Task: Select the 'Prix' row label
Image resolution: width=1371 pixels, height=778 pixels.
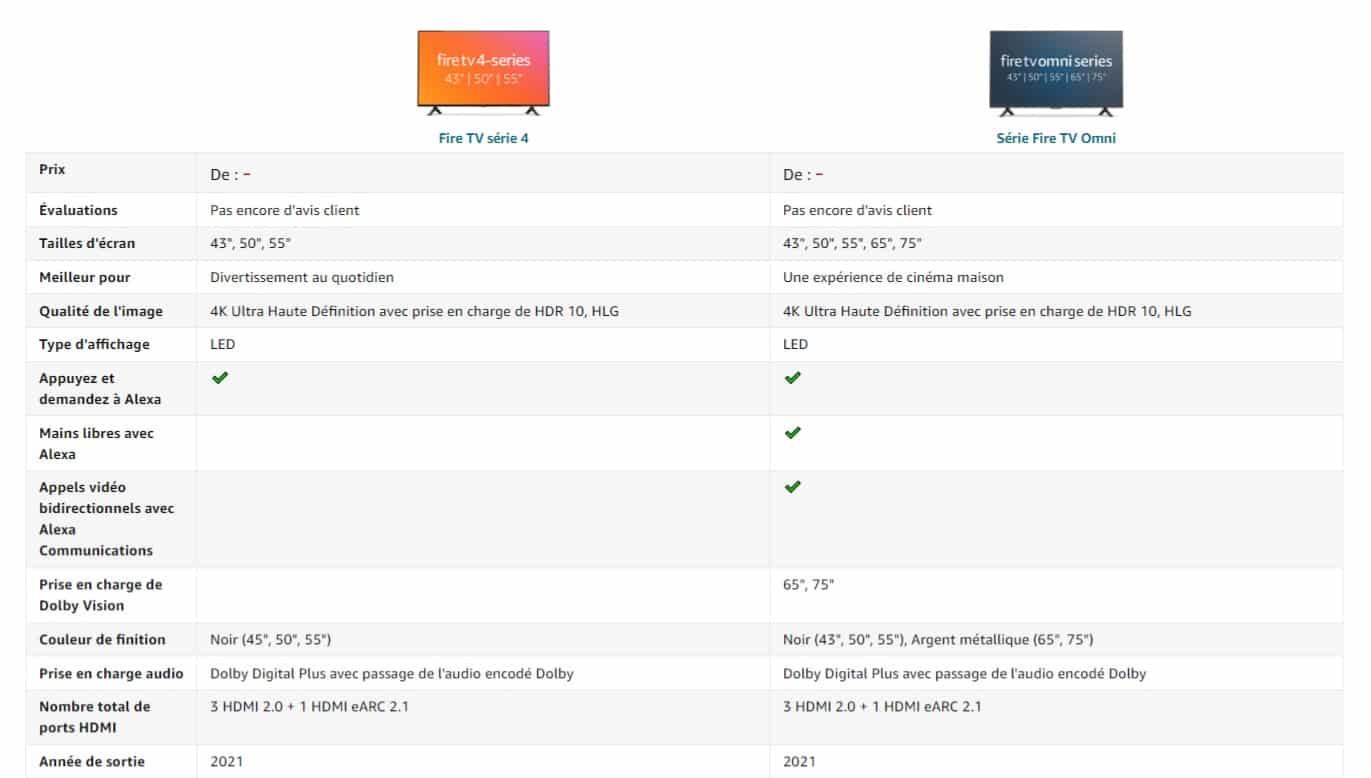Action: click(x=52, y=170)
